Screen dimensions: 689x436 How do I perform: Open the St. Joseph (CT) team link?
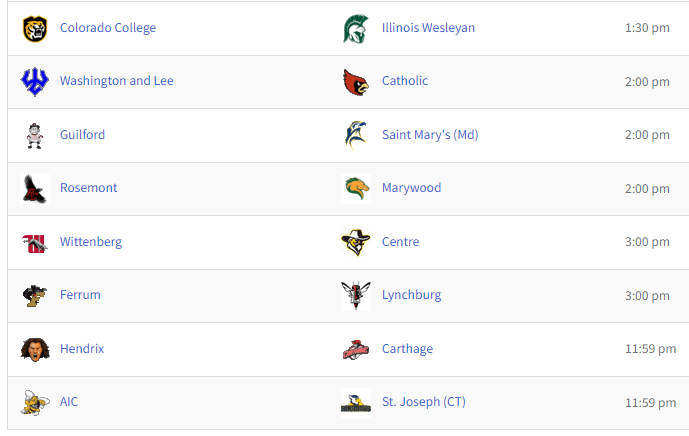424,402
